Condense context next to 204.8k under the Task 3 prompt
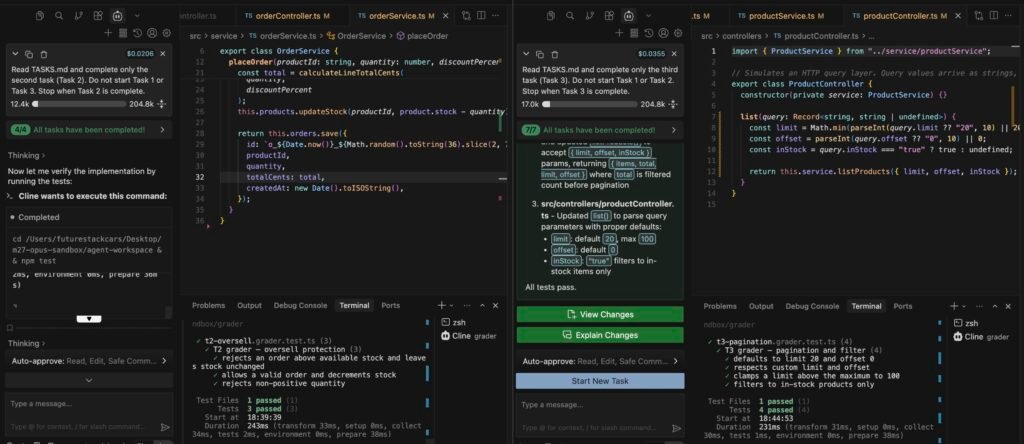Image resolution: width=1024 pixels, height=444 pixels. point(673,104)
